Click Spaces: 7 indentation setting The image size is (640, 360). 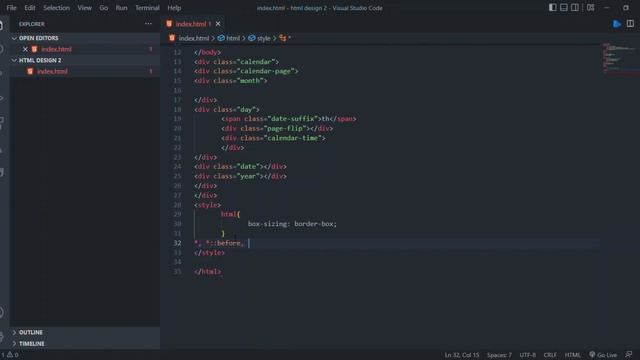[x=499, y=355]
